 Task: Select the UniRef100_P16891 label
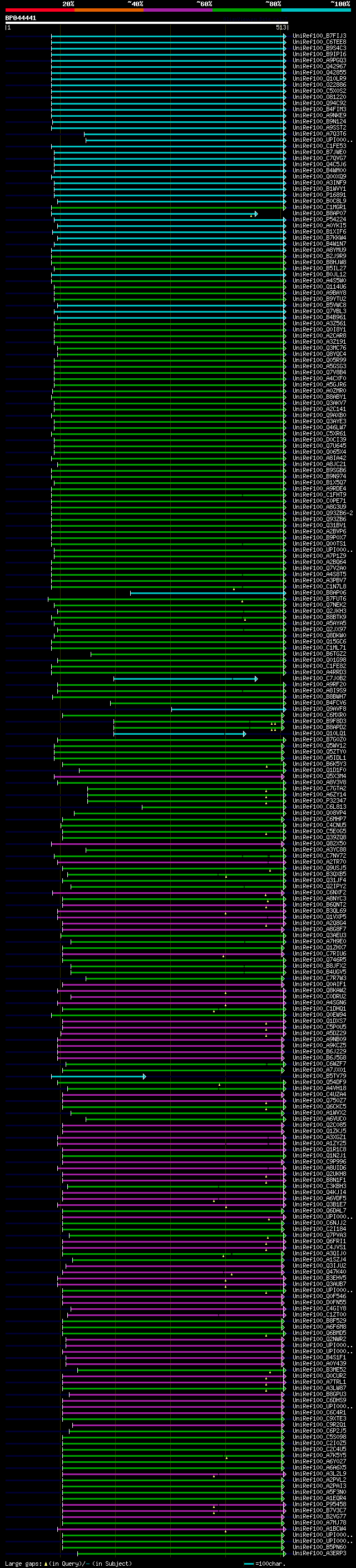(319, 195)
